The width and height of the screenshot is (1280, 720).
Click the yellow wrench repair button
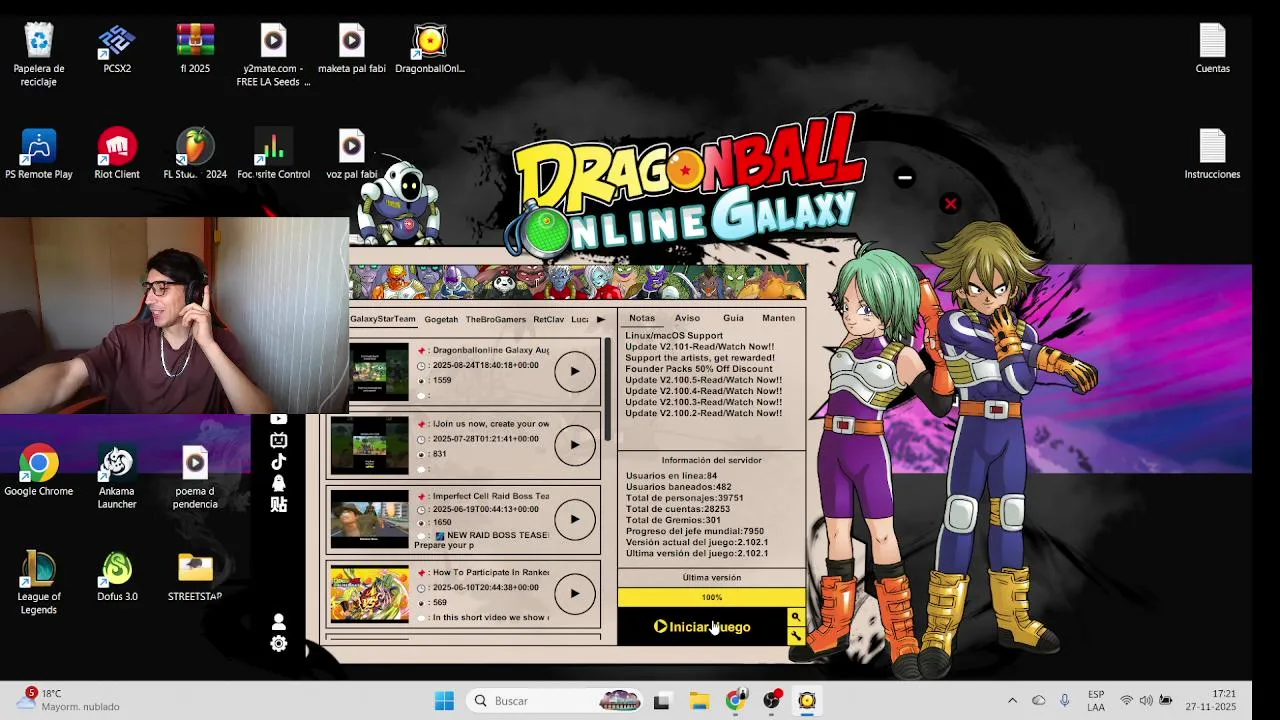click(795, 636)
